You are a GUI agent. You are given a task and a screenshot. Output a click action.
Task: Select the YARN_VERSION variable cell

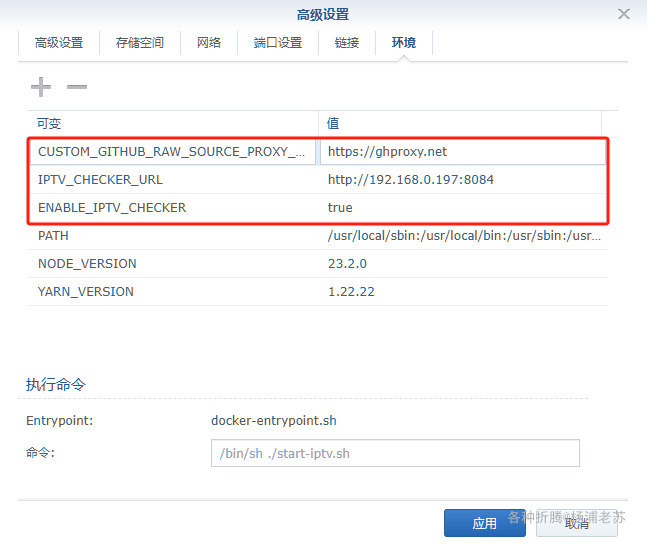(x=173, y=292)
